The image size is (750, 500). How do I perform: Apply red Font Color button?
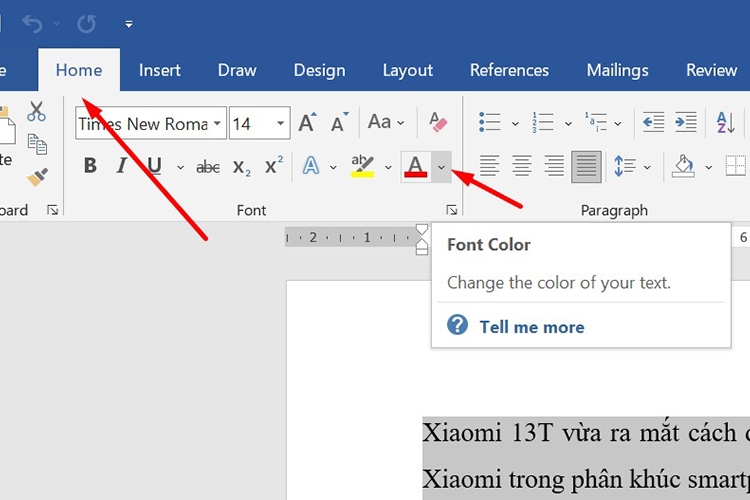click(416, 167)
